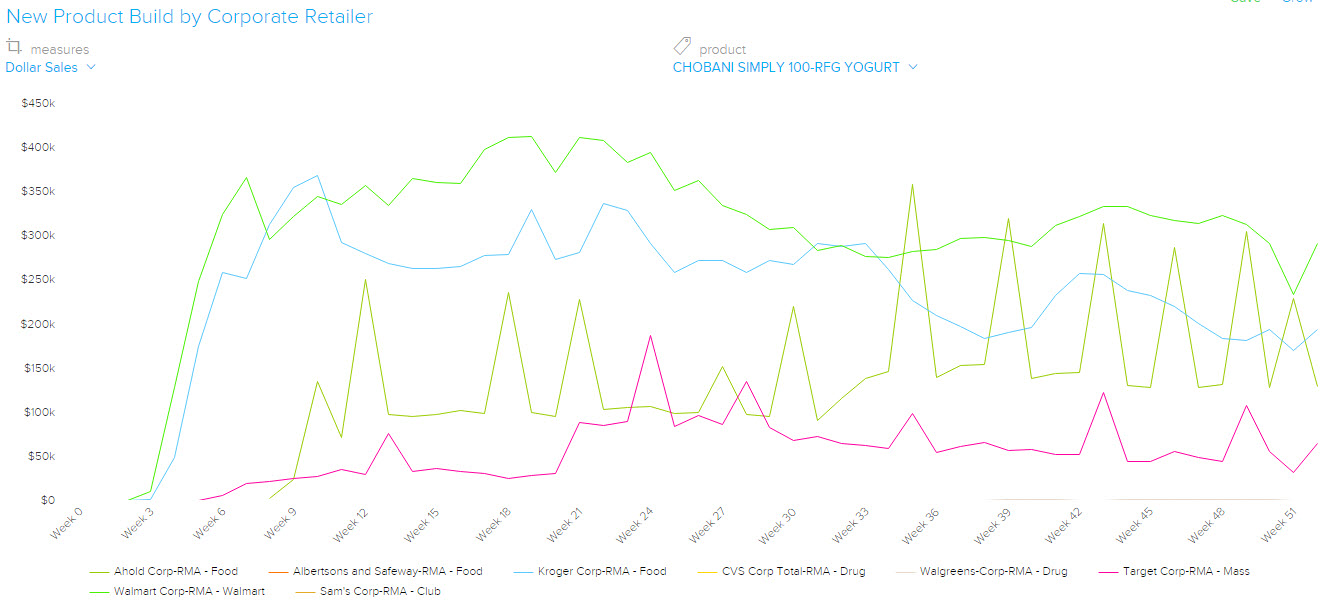Screen dimensions: 1333x602
Task: Open the Dollar Sales measures dropdown
Action: 50,67
